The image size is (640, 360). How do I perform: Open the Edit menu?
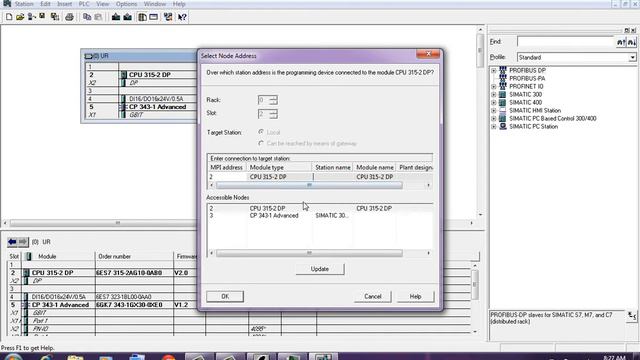[x=45, y=4]
